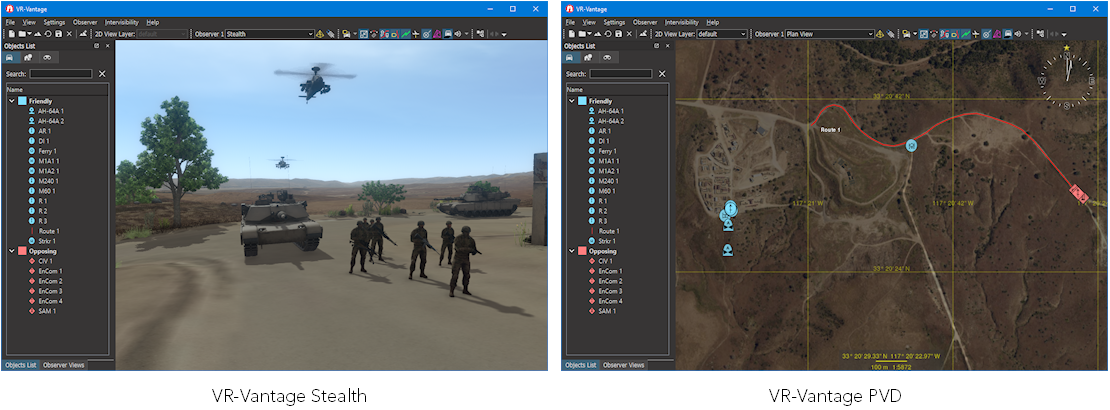Close the Objects List panel in the PVD window
Viewport: 1110px width, 410px height.
[667, 46]
